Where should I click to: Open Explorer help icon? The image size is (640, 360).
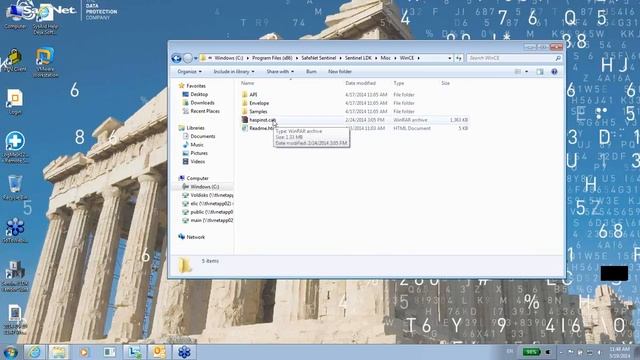pyautogui.click(x=554, y=71)
